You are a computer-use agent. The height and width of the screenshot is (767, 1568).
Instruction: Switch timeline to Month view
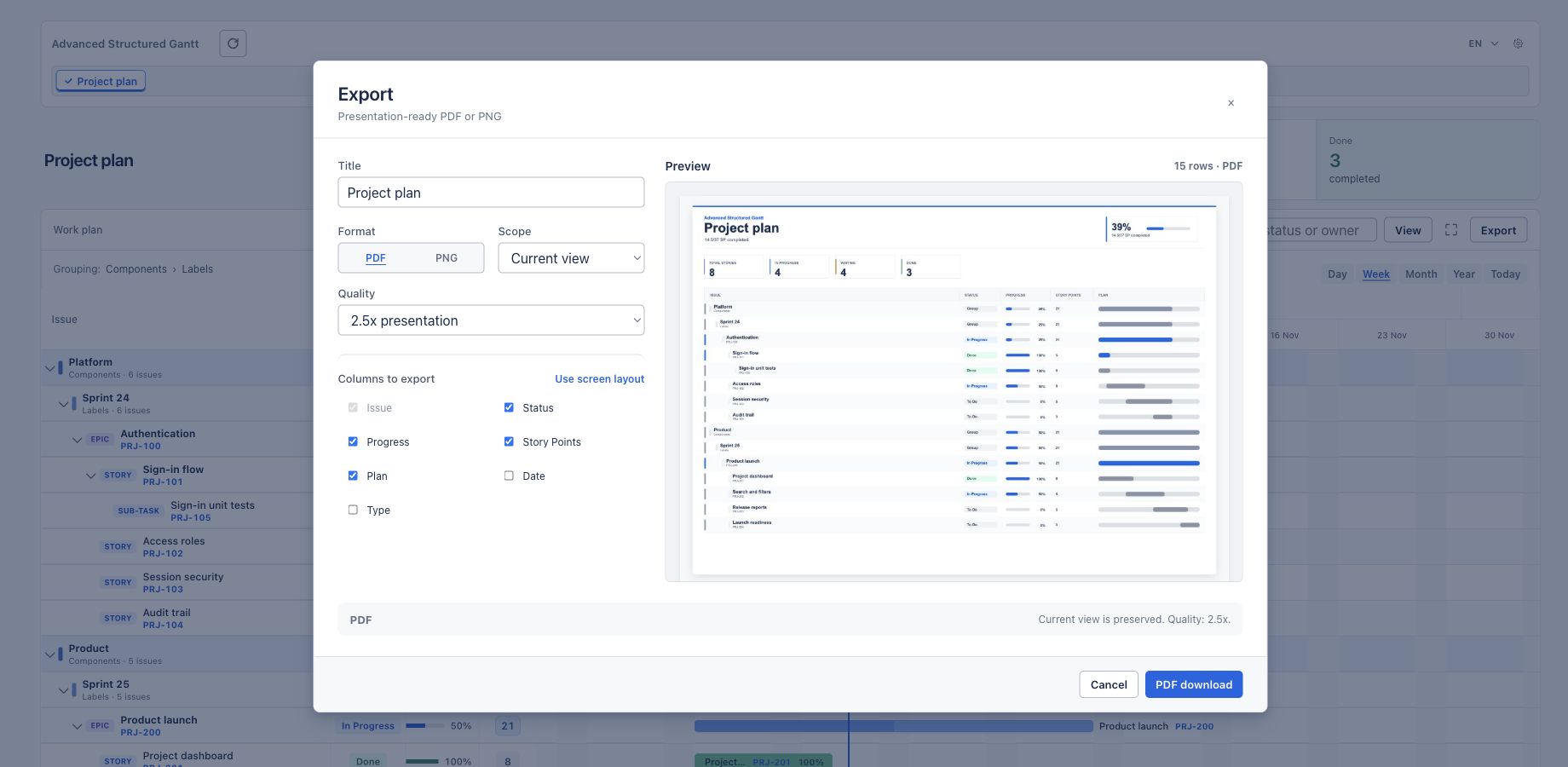(x=1421, y=274)
